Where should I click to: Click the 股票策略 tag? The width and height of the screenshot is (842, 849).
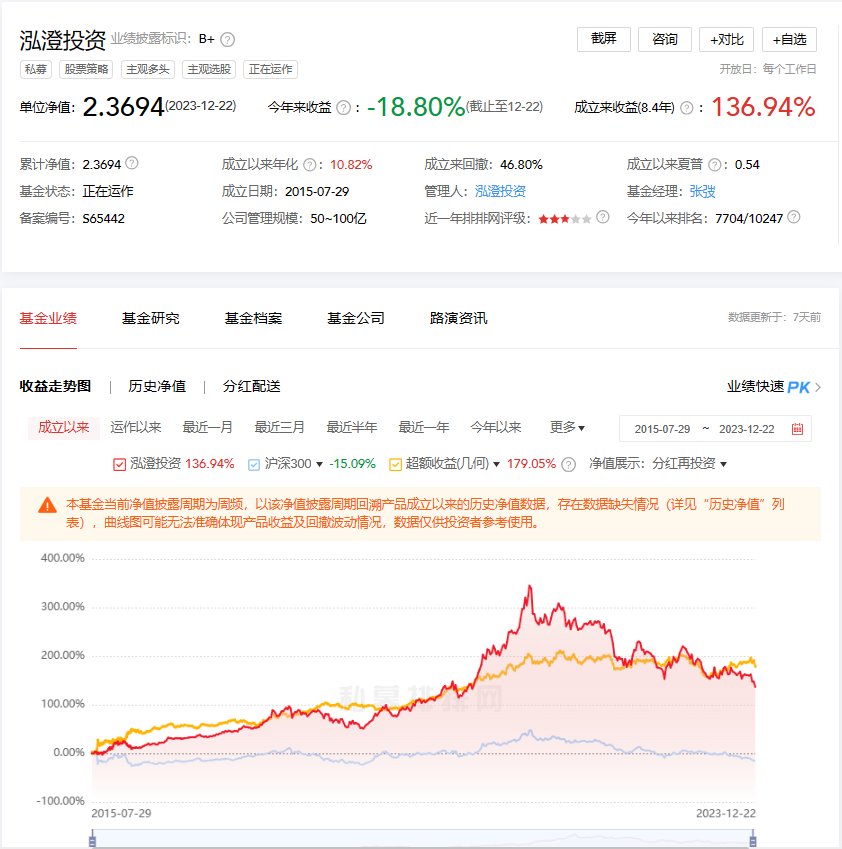point(86,69)
